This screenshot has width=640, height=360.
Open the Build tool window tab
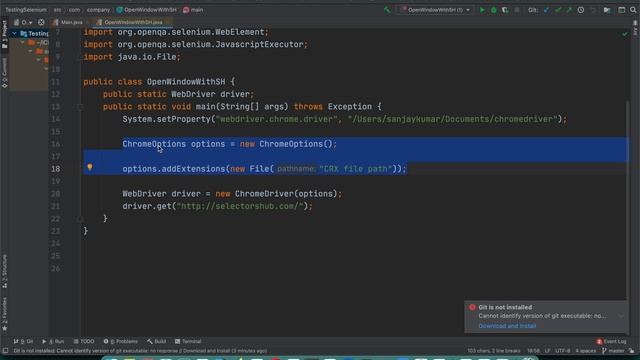[x=156, y=341]
